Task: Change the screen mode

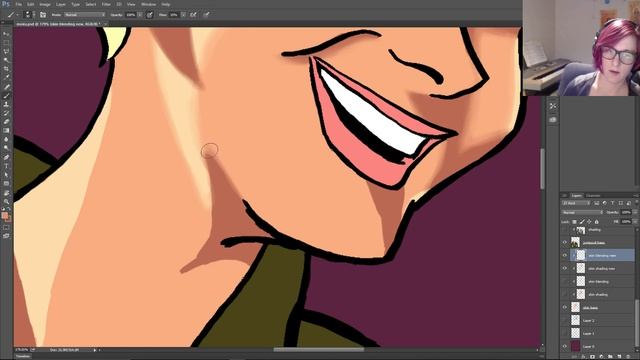Action: point(6,236)
